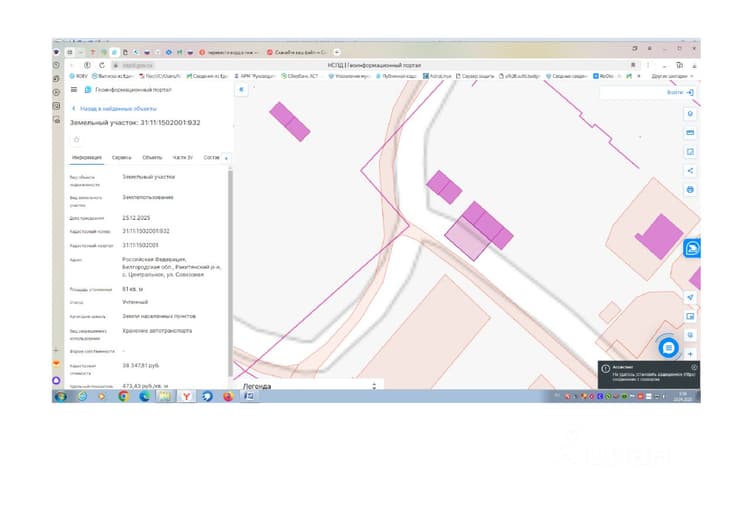Open Другие закладки bookmarks dropdown
The height and width of the screenshot is (530, 750).
(672, 76)
